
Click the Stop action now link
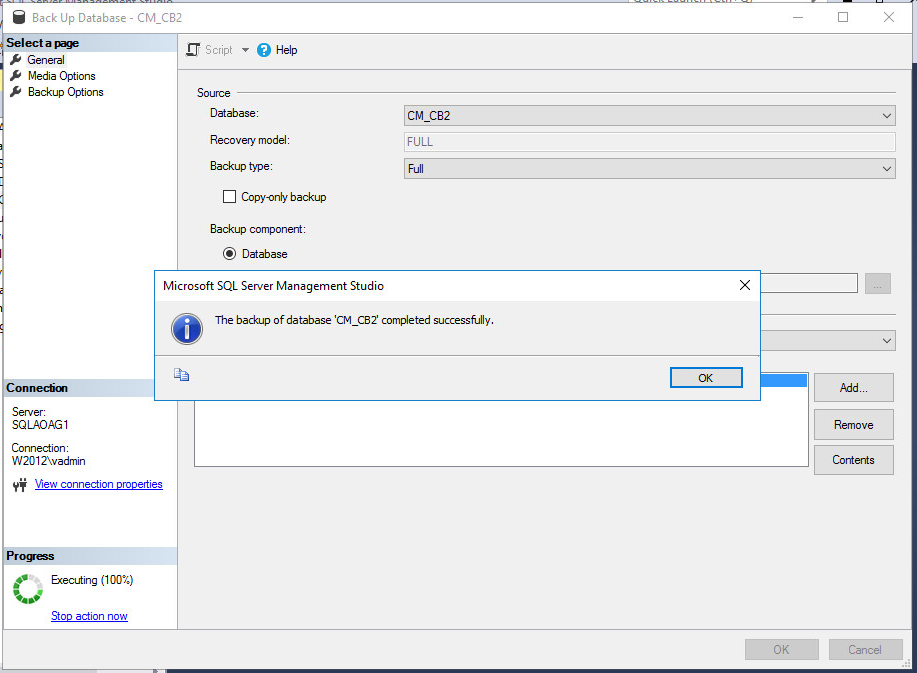point(89,615)
